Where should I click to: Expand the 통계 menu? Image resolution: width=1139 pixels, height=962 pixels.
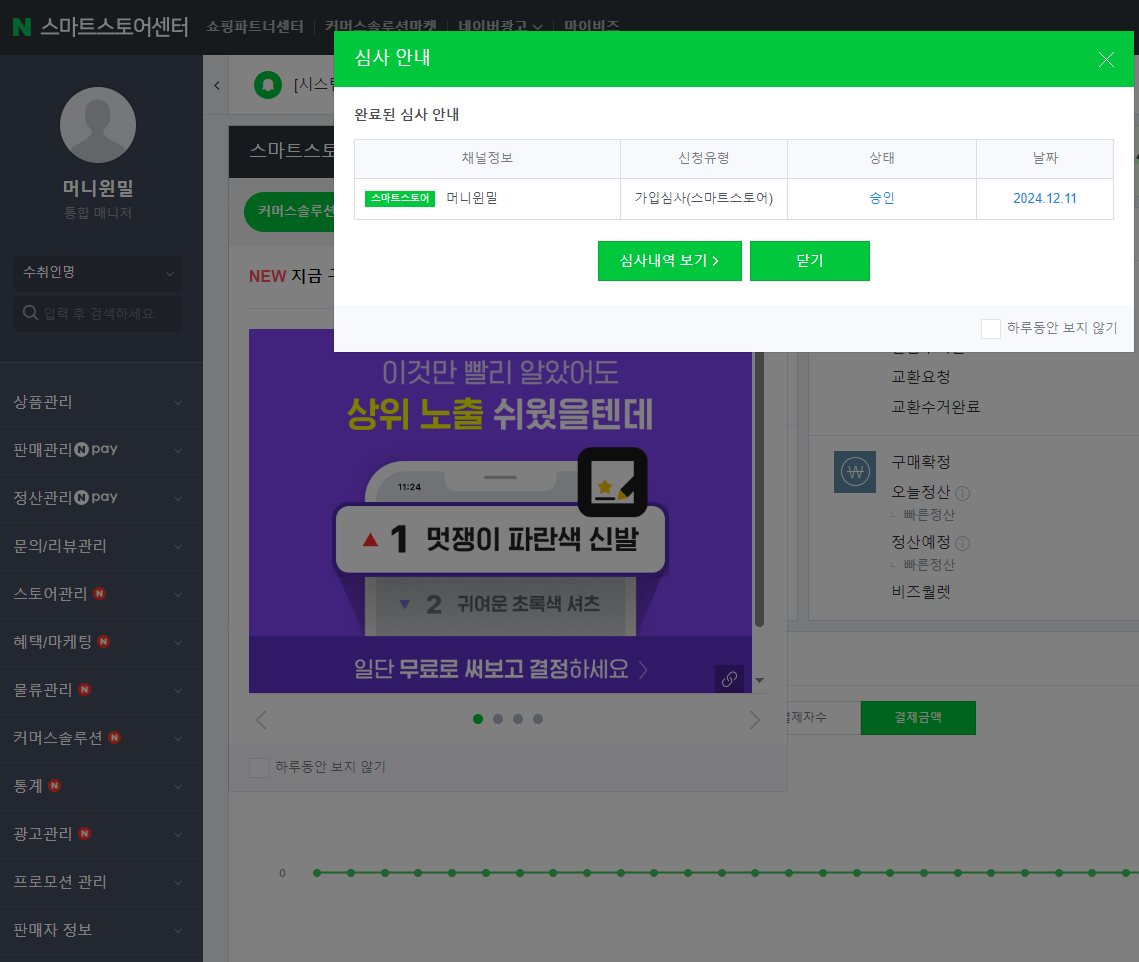pos(101,785)
